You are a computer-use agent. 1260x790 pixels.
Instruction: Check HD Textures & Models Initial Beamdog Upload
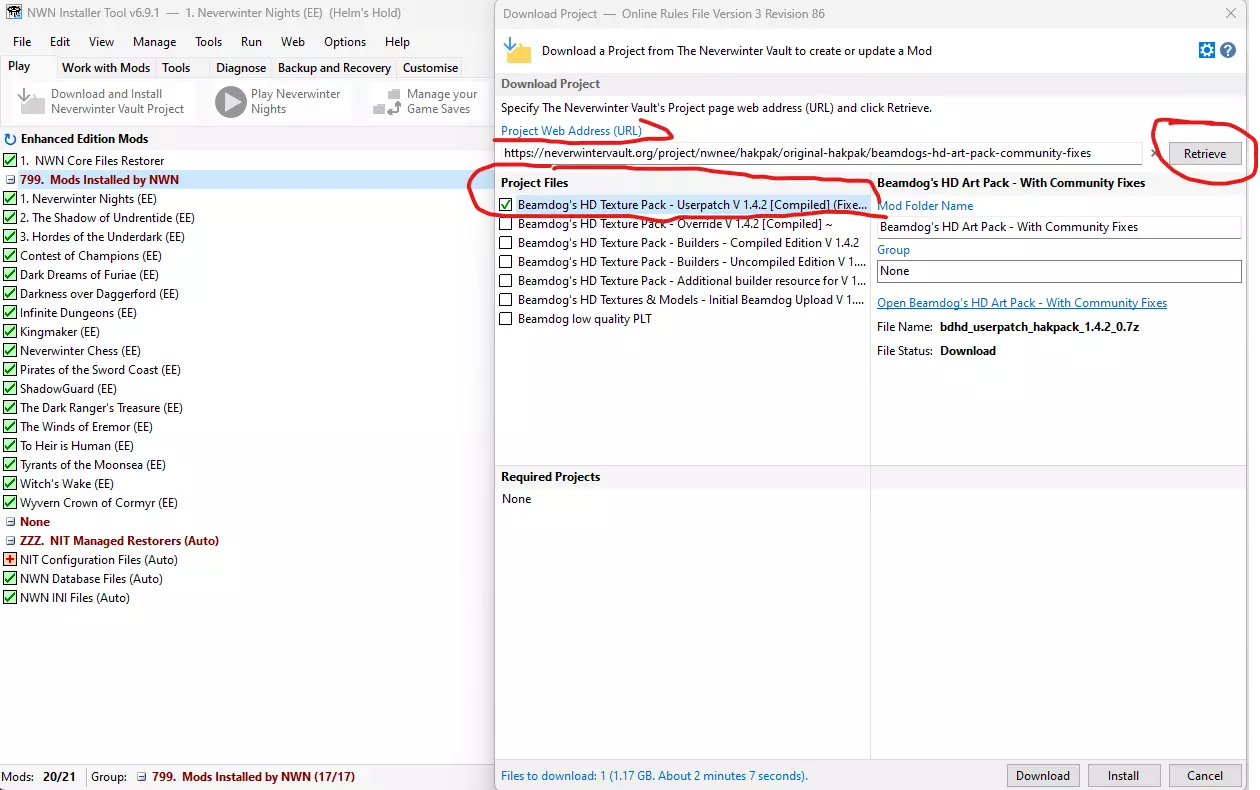pyautogui.click(x=506, y=300)
